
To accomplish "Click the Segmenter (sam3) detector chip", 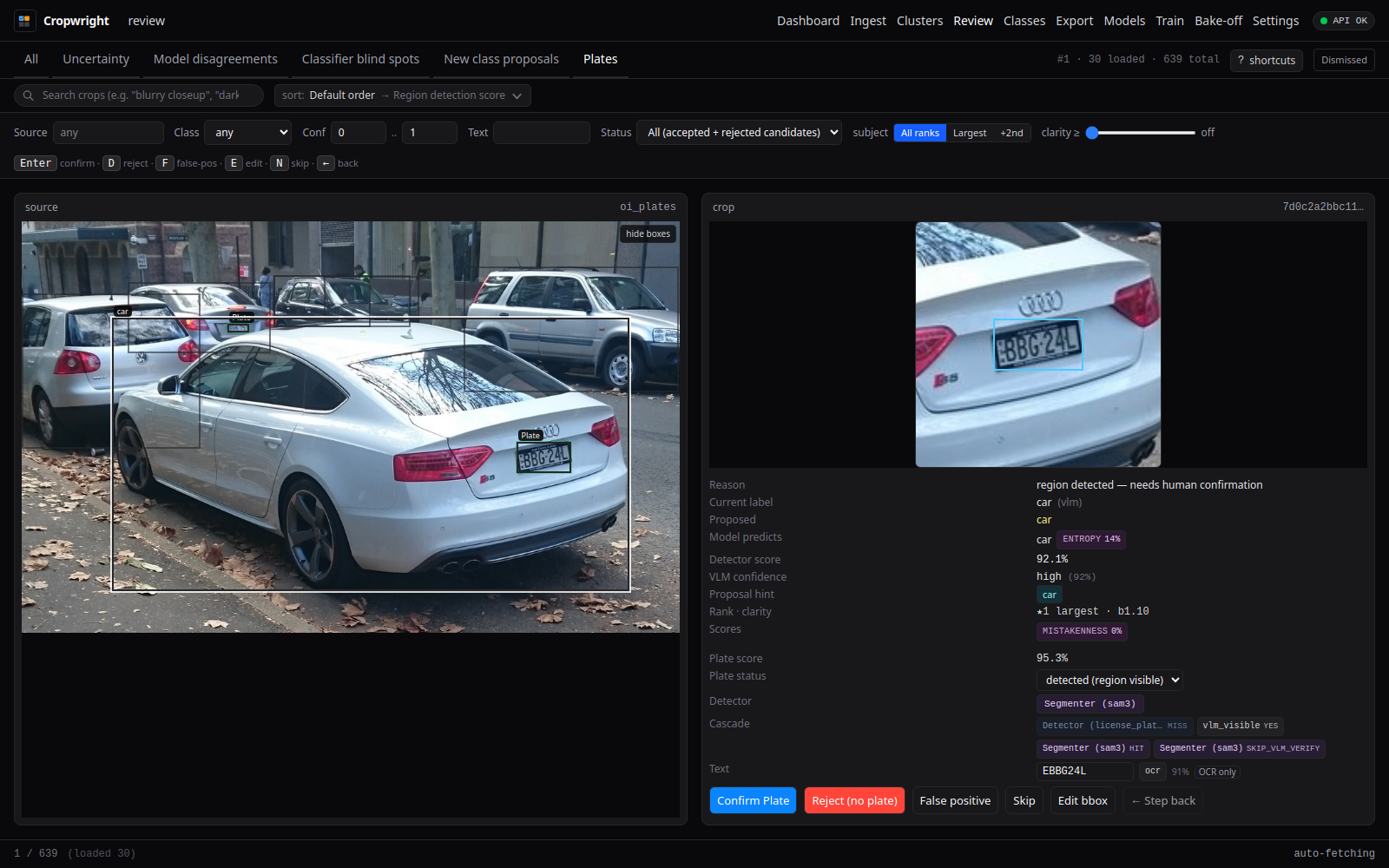I will 1089,704.
